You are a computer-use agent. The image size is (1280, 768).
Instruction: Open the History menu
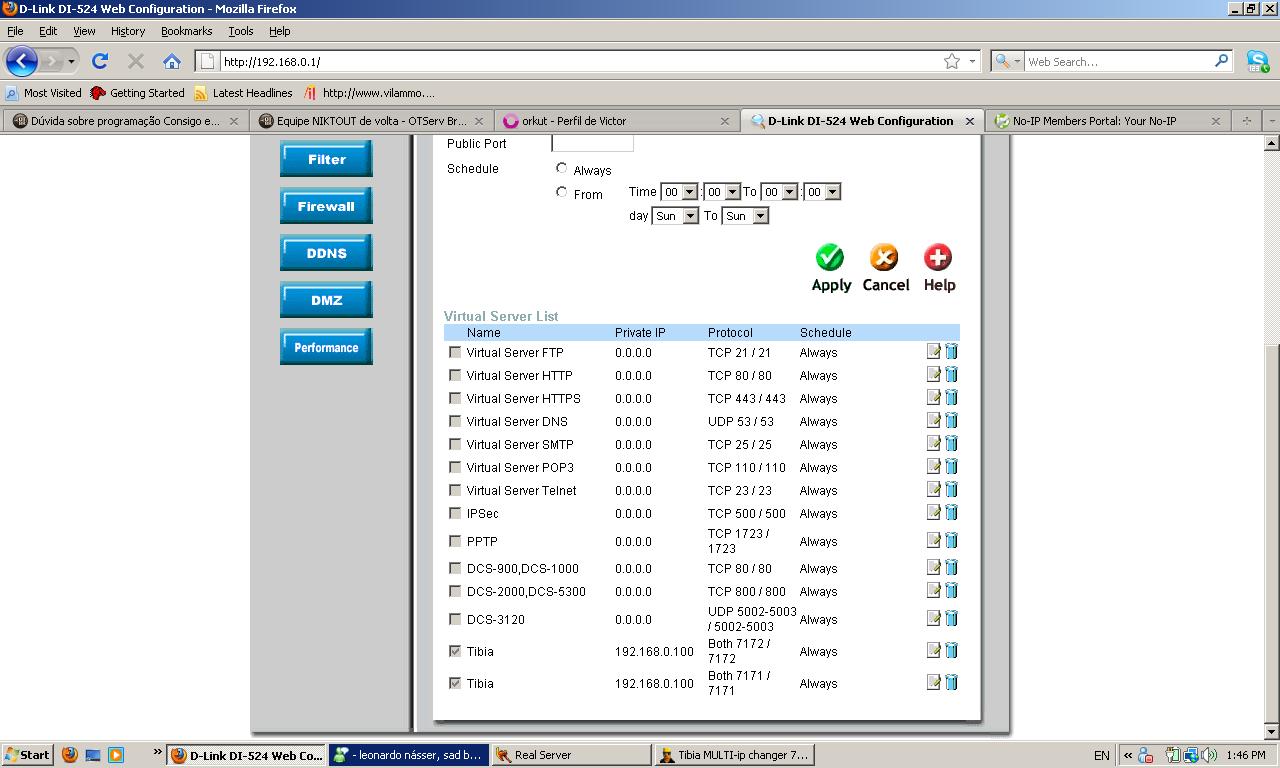tap(128, 31)
